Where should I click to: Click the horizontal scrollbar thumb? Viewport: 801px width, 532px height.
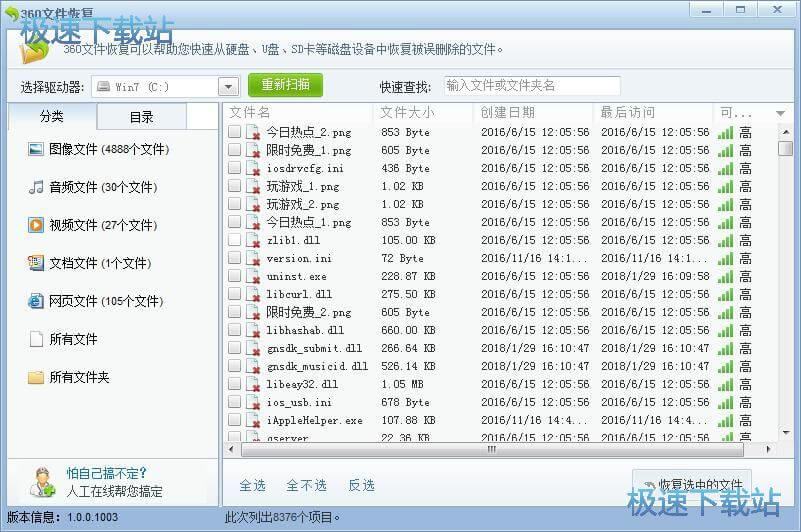(492, 450)
